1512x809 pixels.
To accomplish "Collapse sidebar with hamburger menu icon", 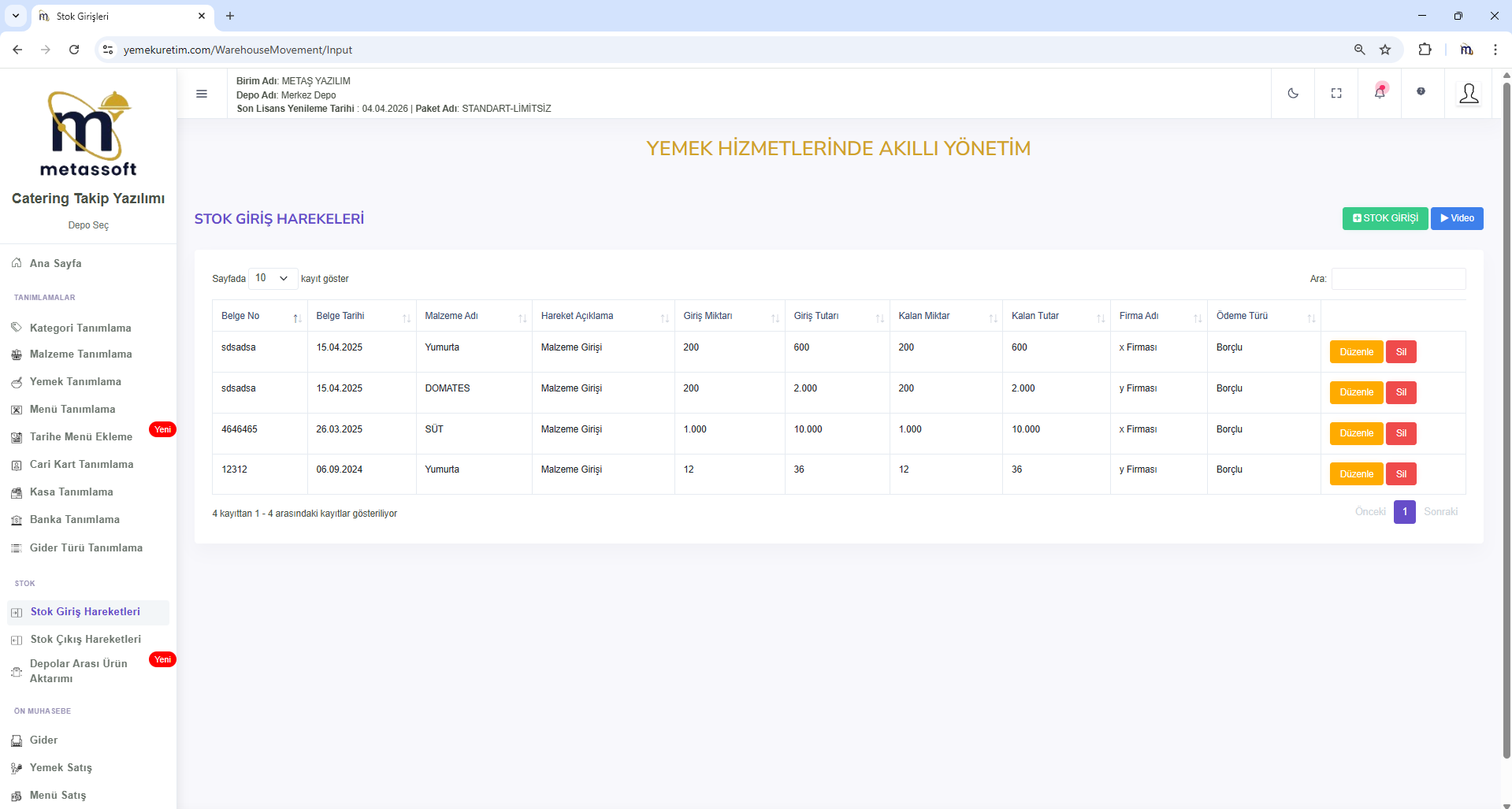I will (x=202, y=94).
